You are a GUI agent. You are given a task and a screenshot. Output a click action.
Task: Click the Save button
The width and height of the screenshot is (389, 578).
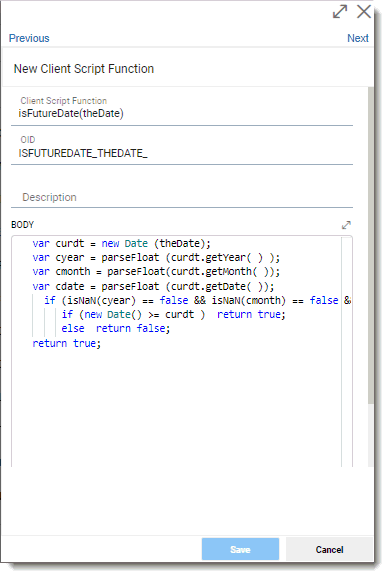(x=240, y=549)
